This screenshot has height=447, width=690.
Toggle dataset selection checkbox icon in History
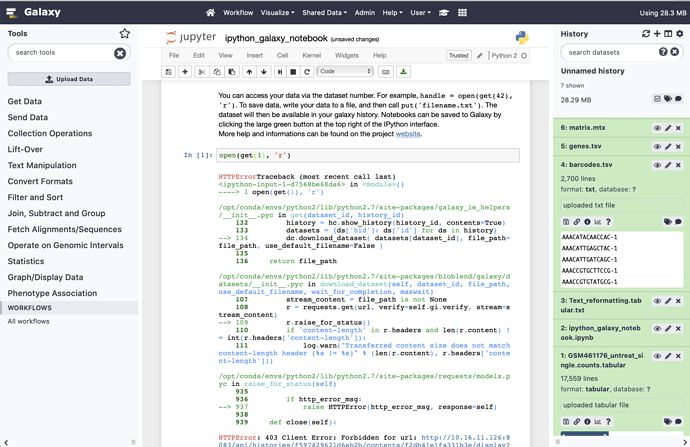pyautogui.click(x=657, y=99)
